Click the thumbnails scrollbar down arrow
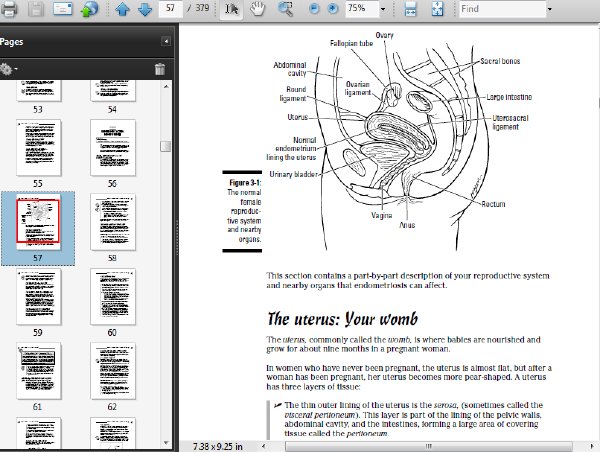The height and width of the screenshot is (452, 600). (x=166, y=443)
